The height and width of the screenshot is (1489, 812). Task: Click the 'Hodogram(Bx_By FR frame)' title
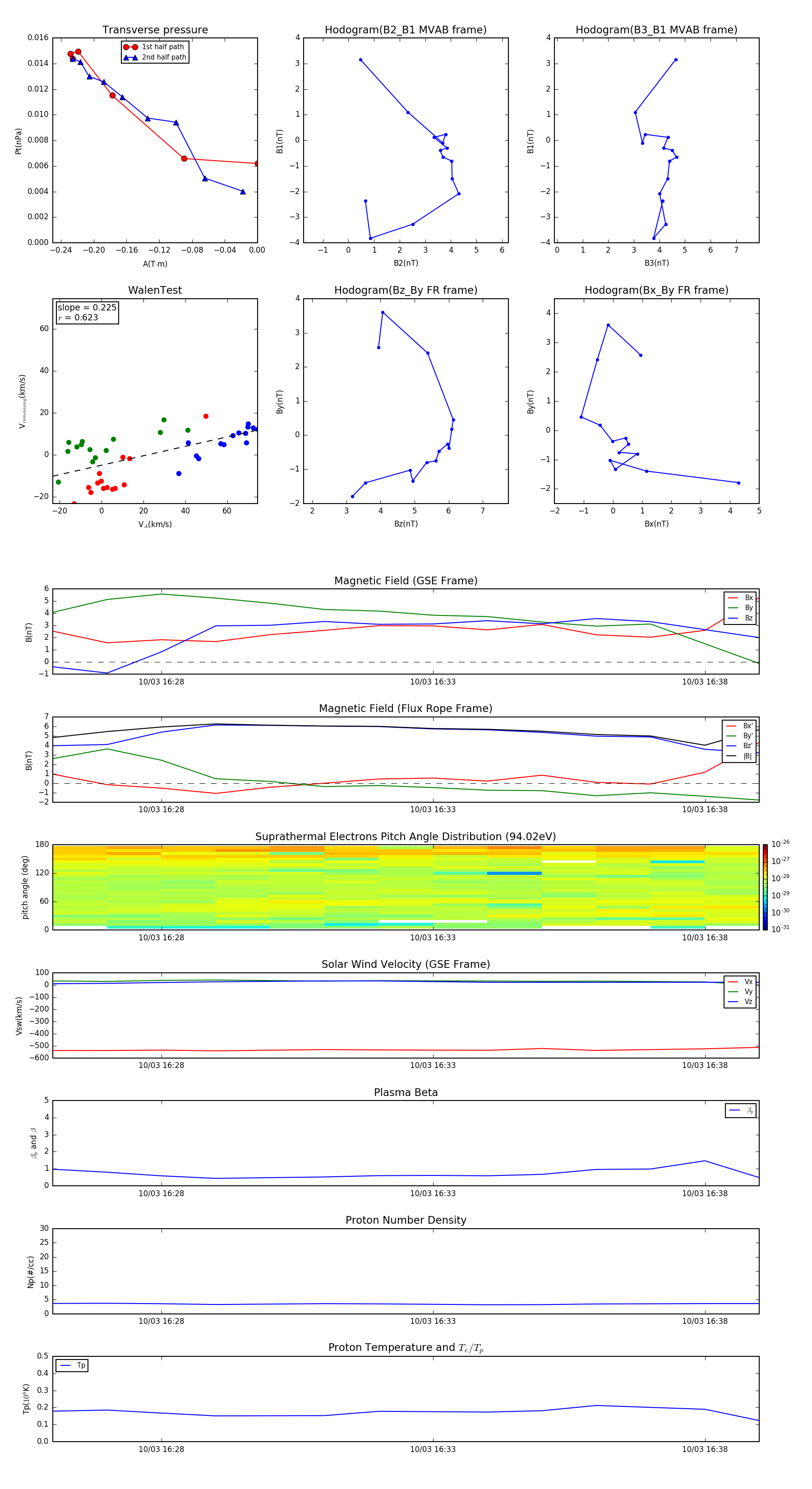(x=656, y=290)
